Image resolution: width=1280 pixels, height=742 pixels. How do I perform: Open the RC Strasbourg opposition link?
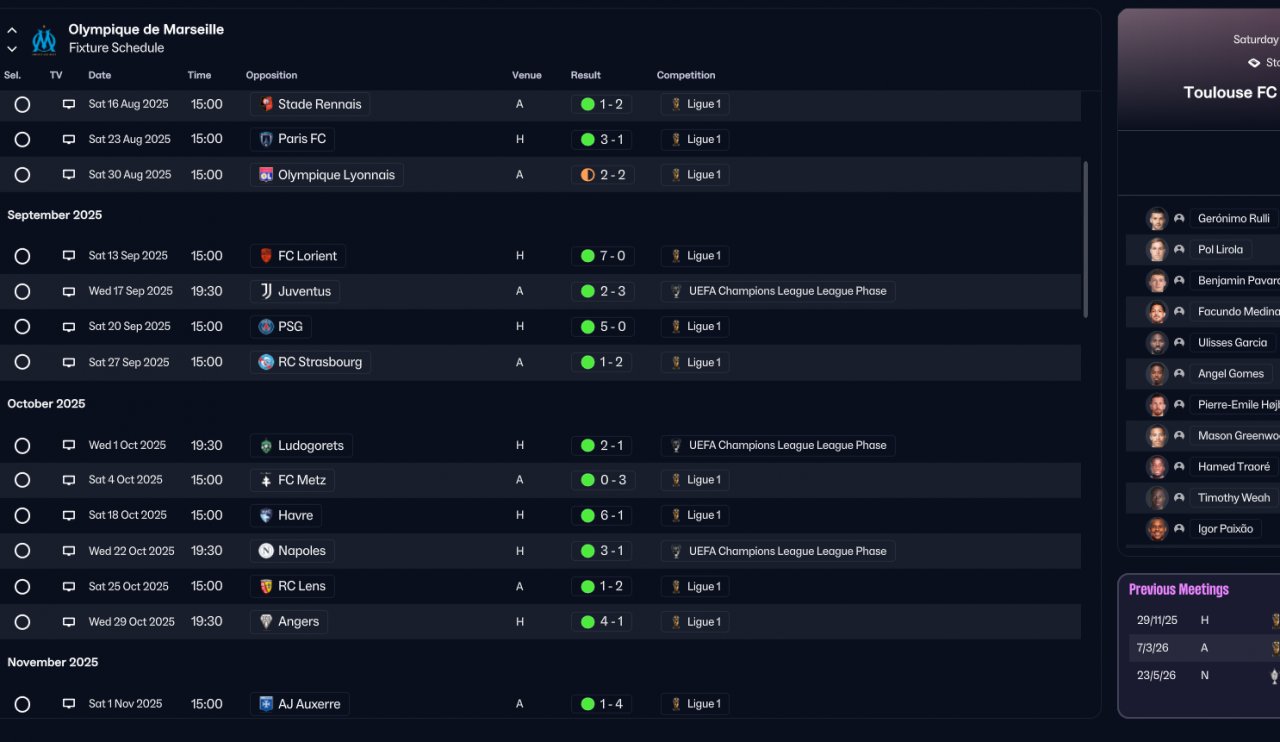click(x=319, y=362)
